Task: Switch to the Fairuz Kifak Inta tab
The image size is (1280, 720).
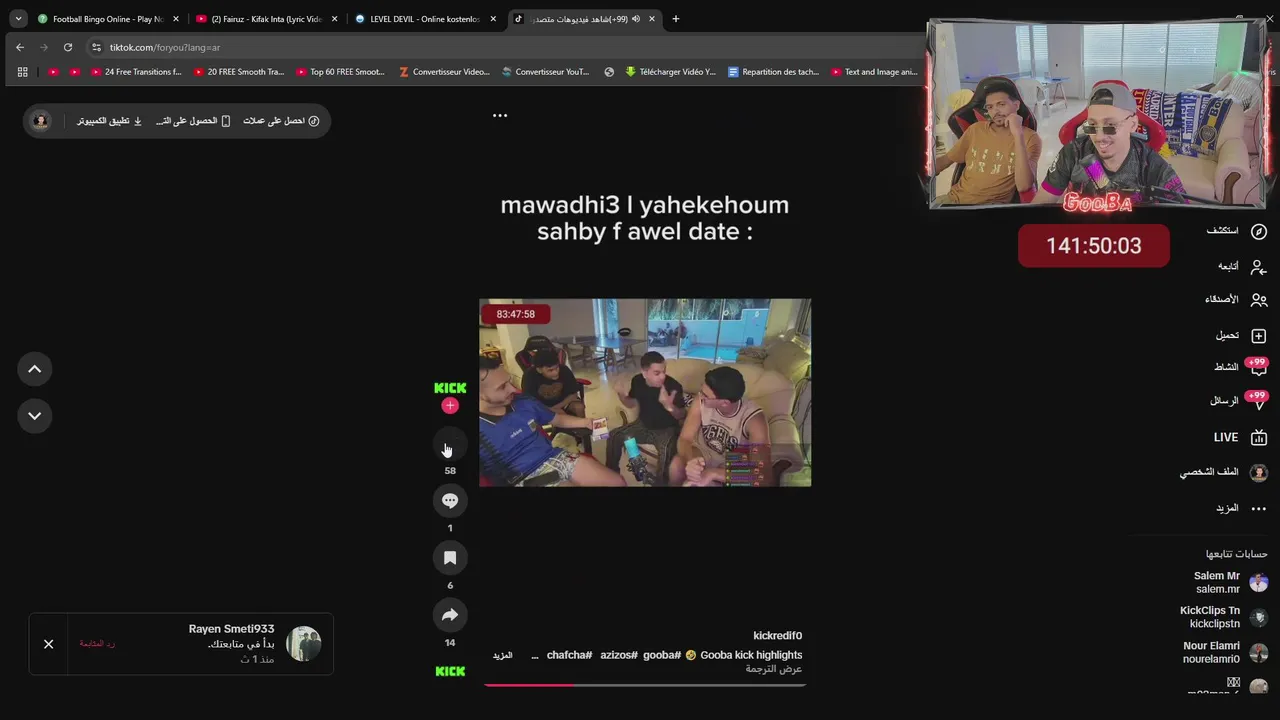Action: point(267,19)
